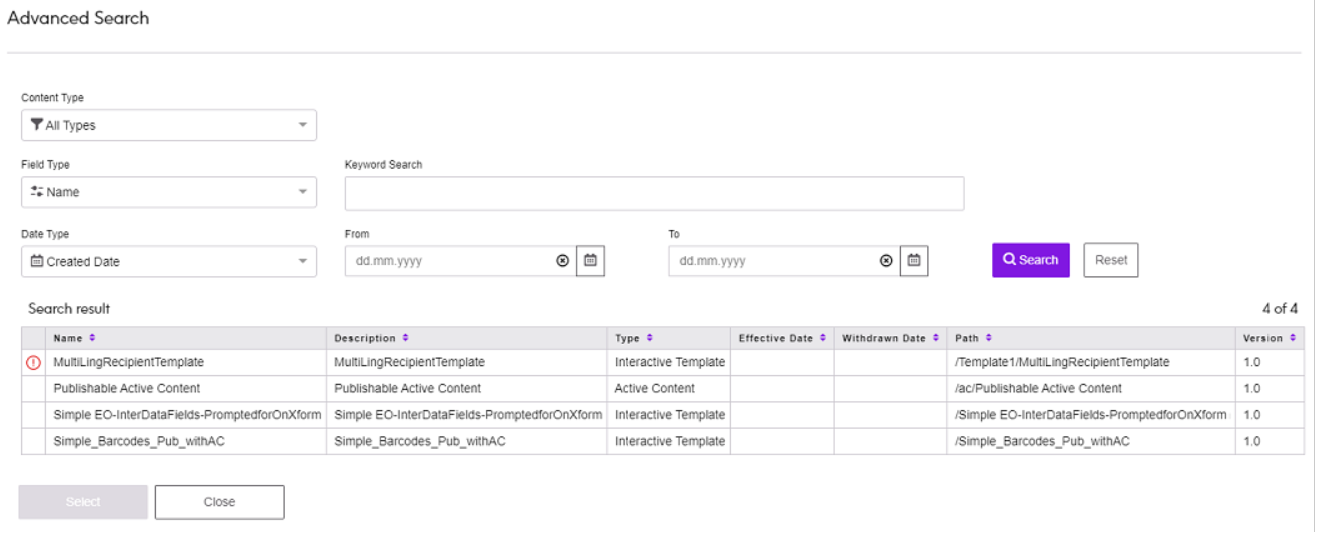Sort results by Version column

1293,338
